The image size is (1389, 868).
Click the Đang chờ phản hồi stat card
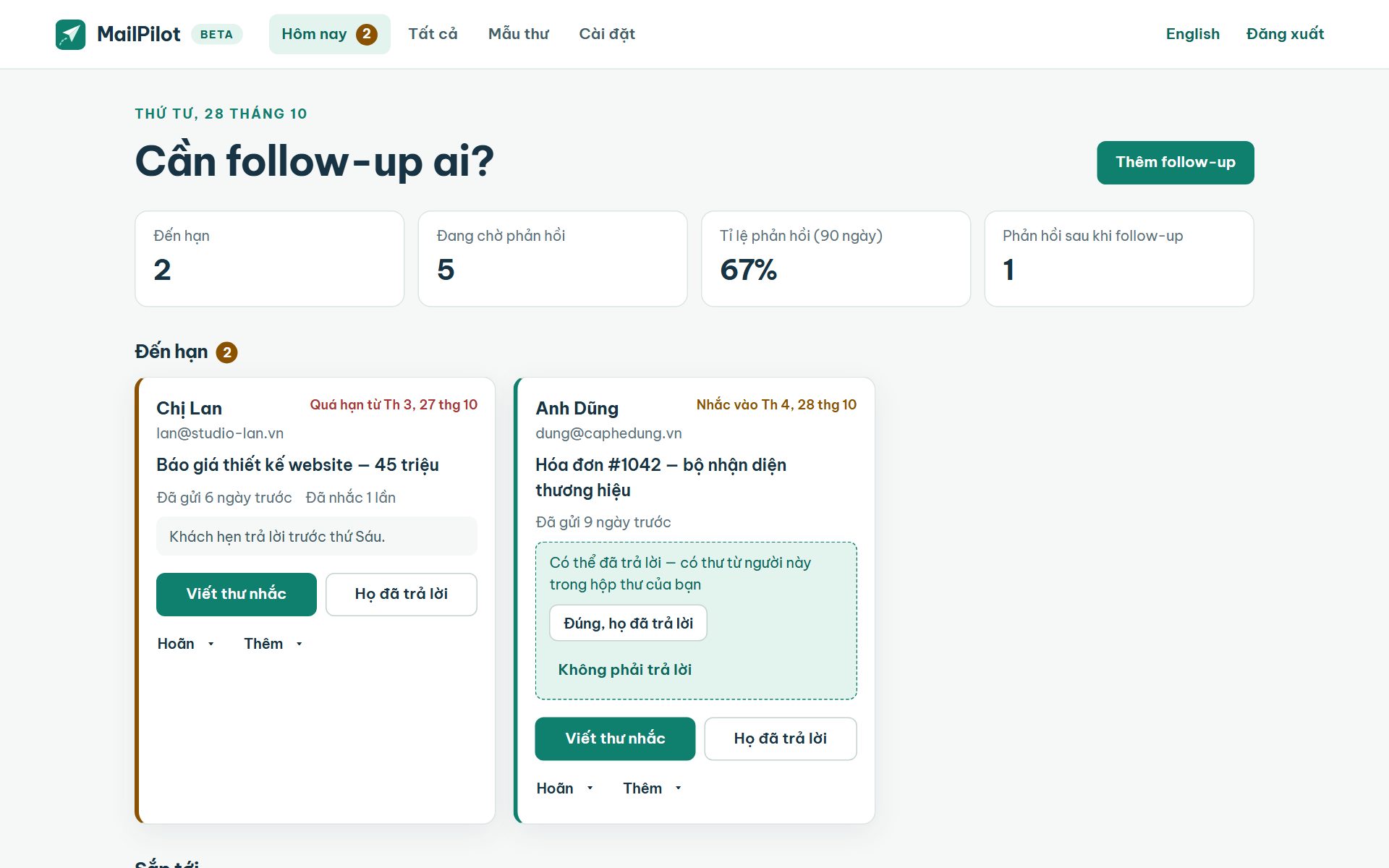click(553, 259)
